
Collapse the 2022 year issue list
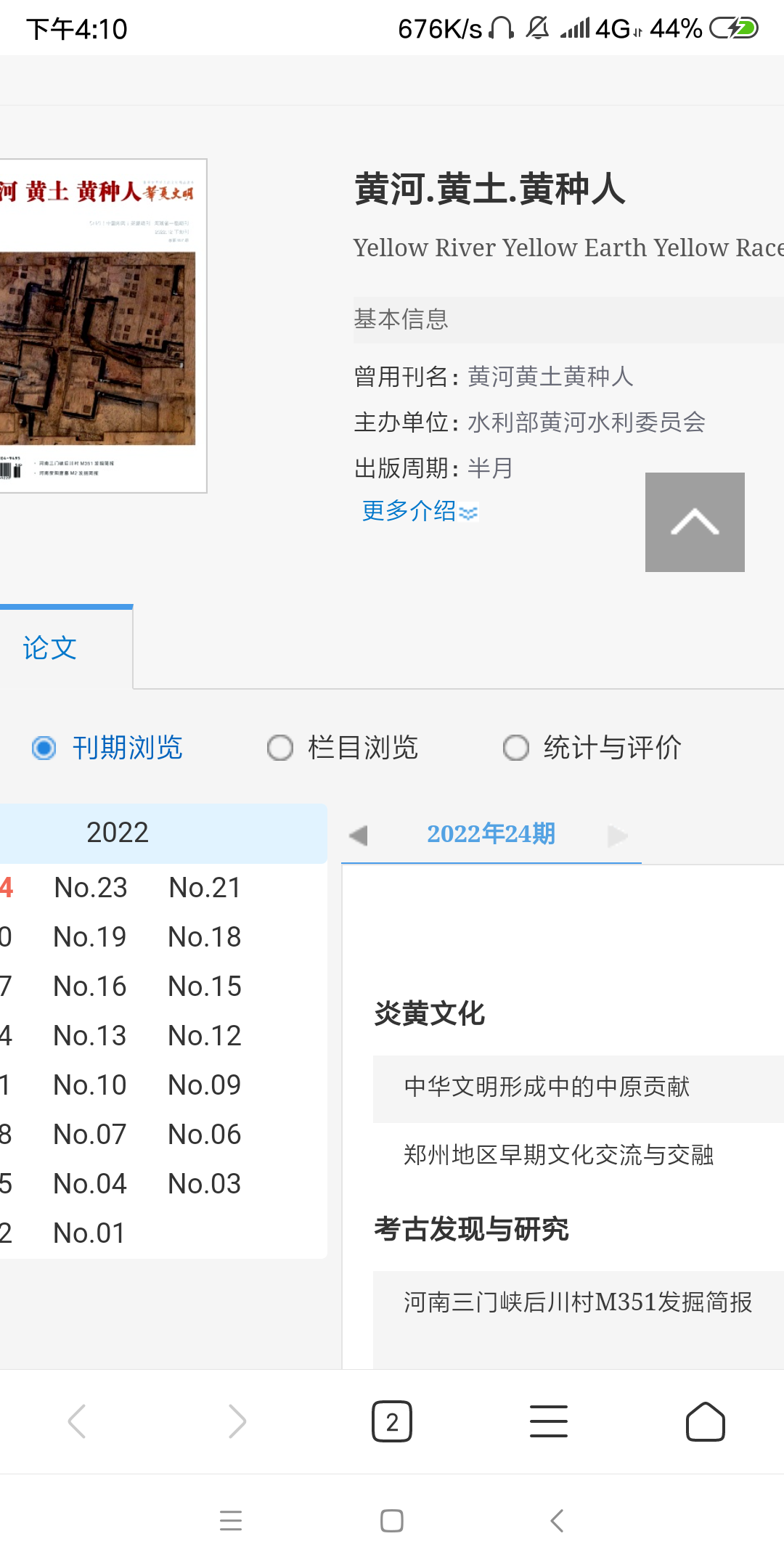click(x=118, y=833)
